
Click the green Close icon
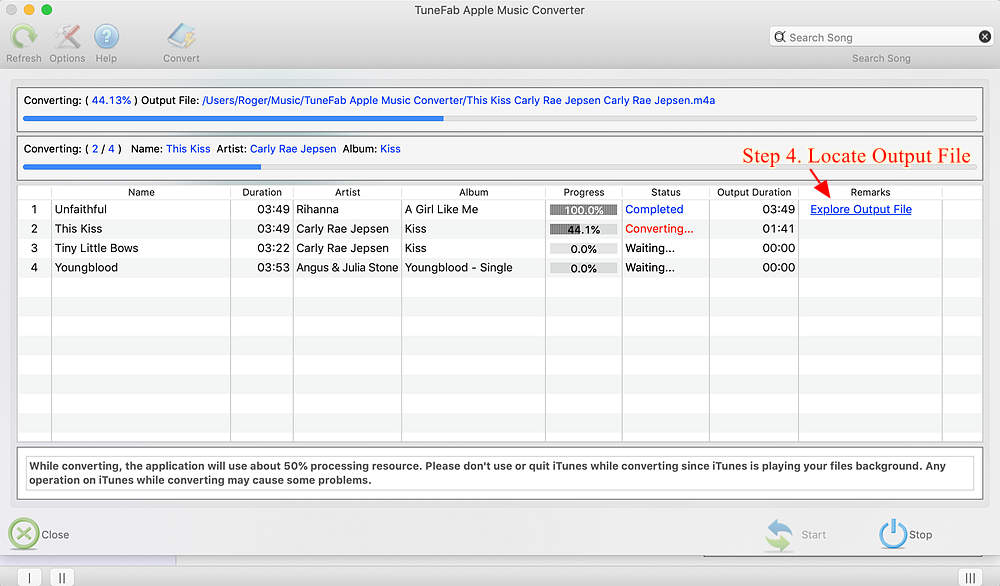coord(24,534)
